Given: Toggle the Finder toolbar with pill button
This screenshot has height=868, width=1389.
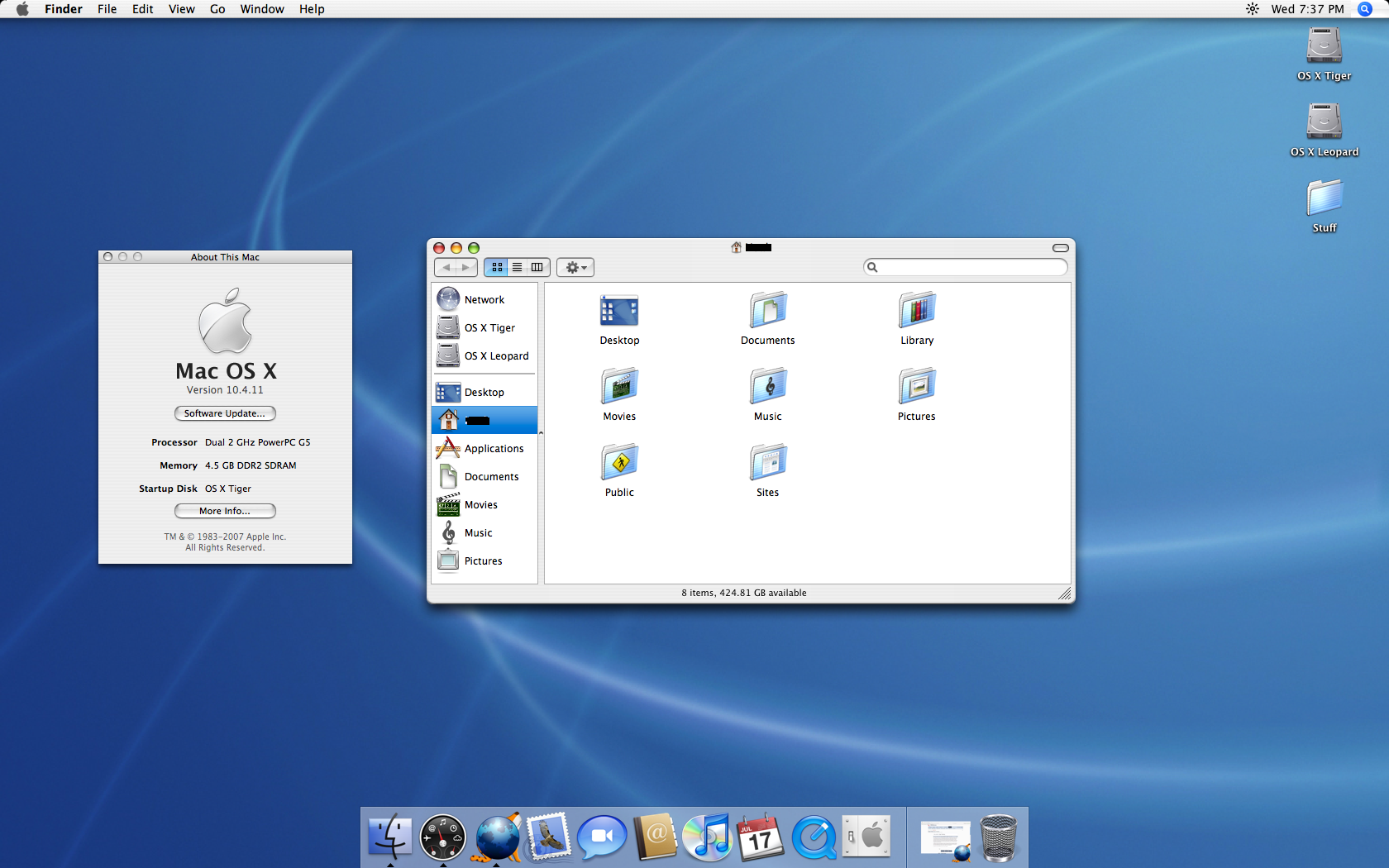Looking at the screenshot, I should 1060,248.
